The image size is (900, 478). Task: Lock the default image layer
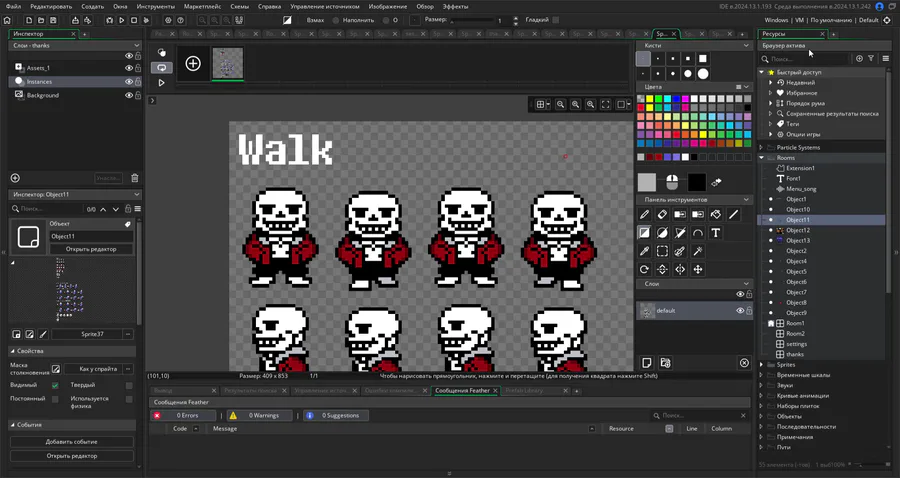tap(748, 310)
